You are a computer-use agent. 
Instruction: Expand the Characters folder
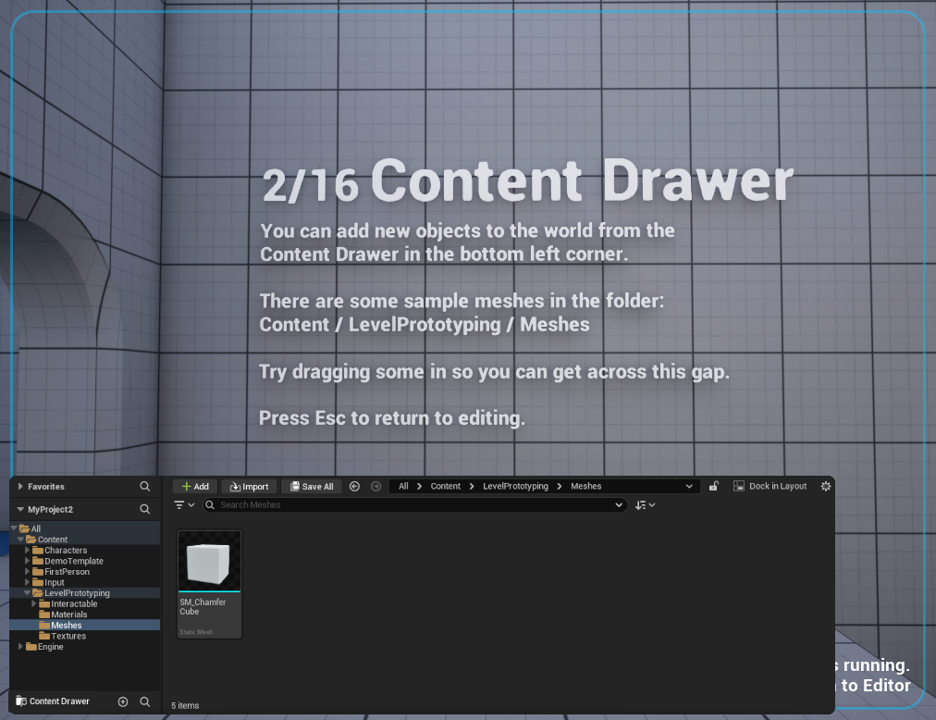[x=28, y=550]
